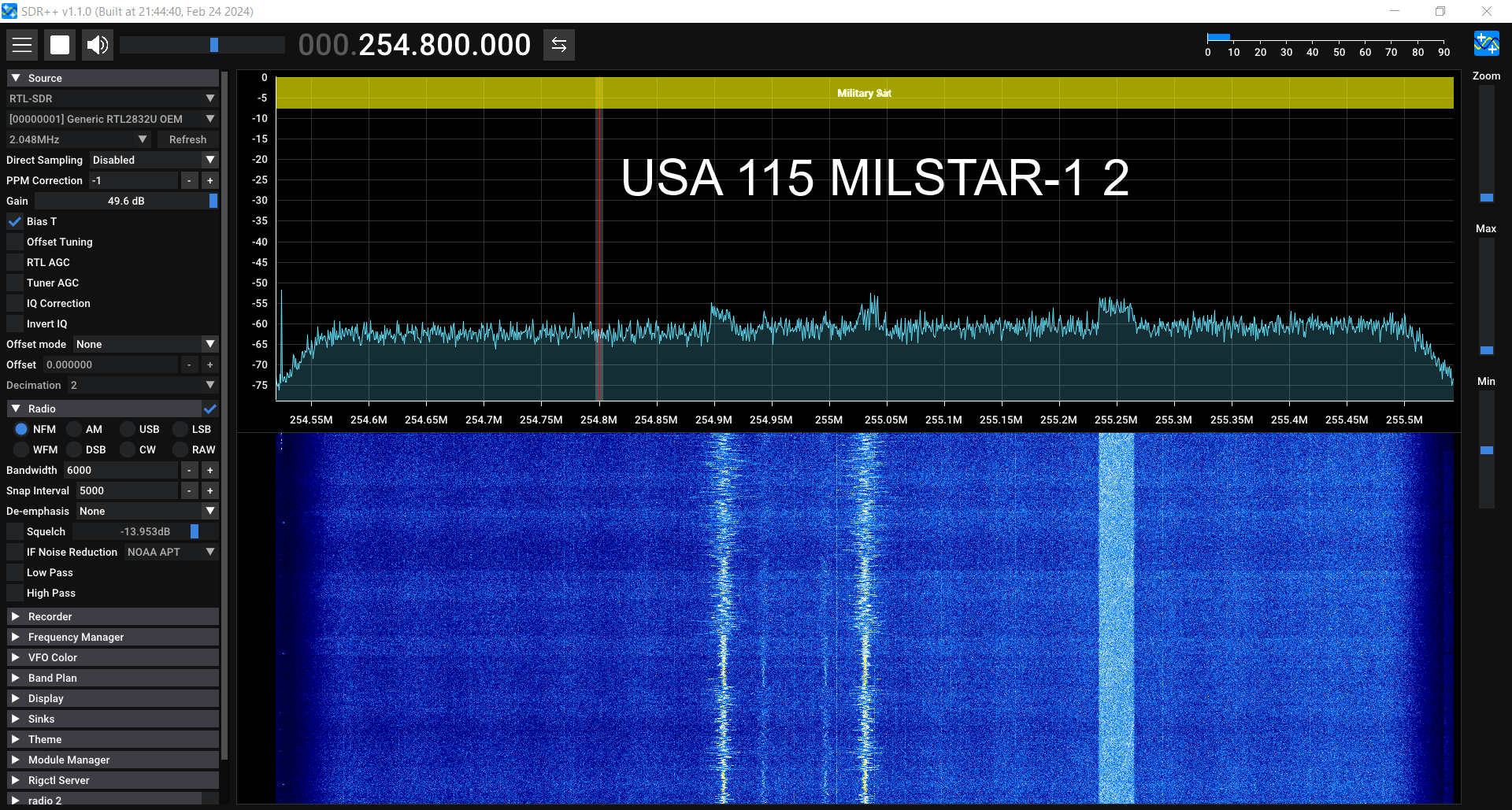Click the Offset 0.000000 input field
1512x810 pixels.
[x=110, y=364]
